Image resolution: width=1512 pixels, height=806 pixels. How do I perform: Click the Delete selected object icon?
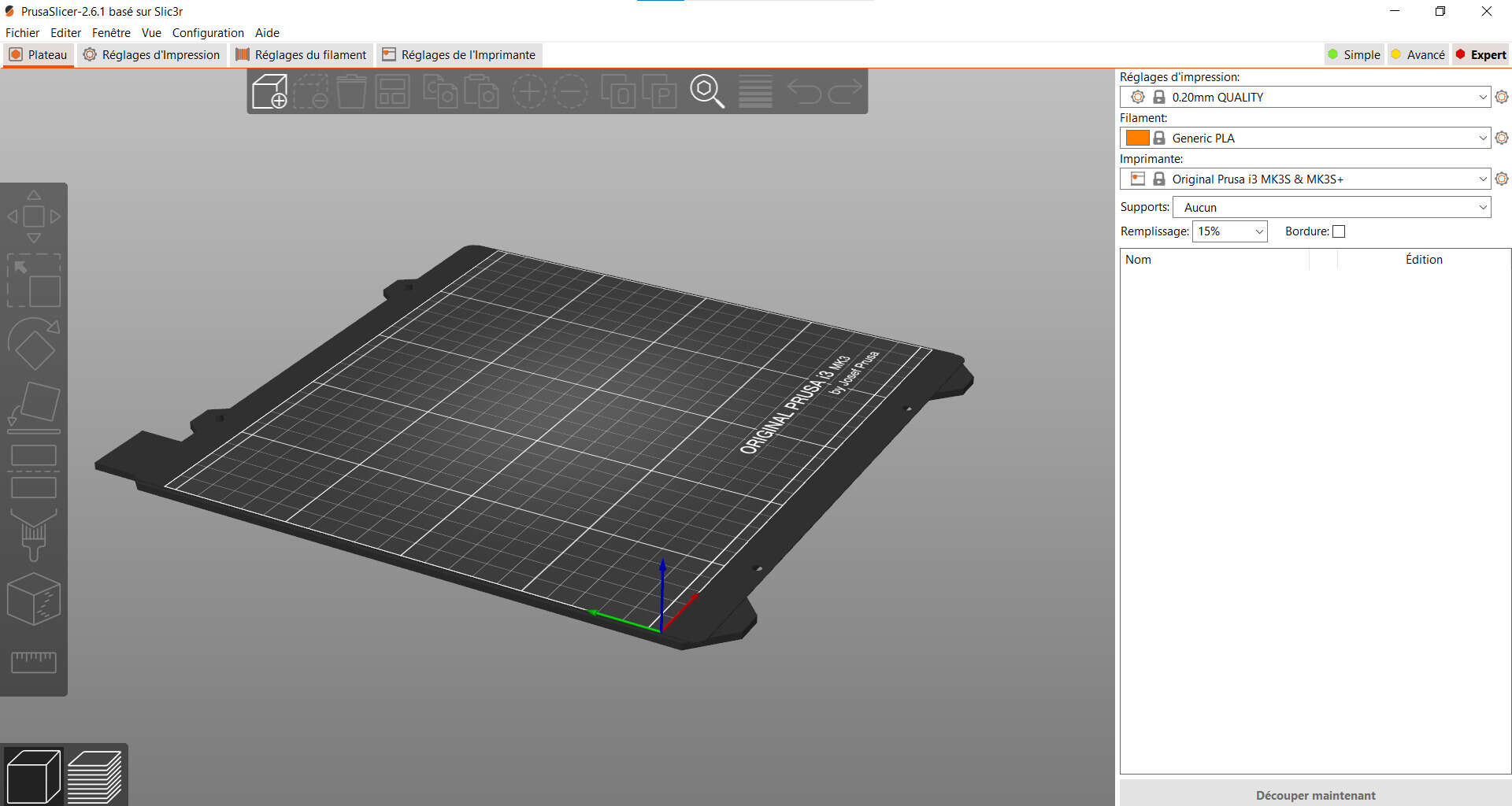coord(311,91)
